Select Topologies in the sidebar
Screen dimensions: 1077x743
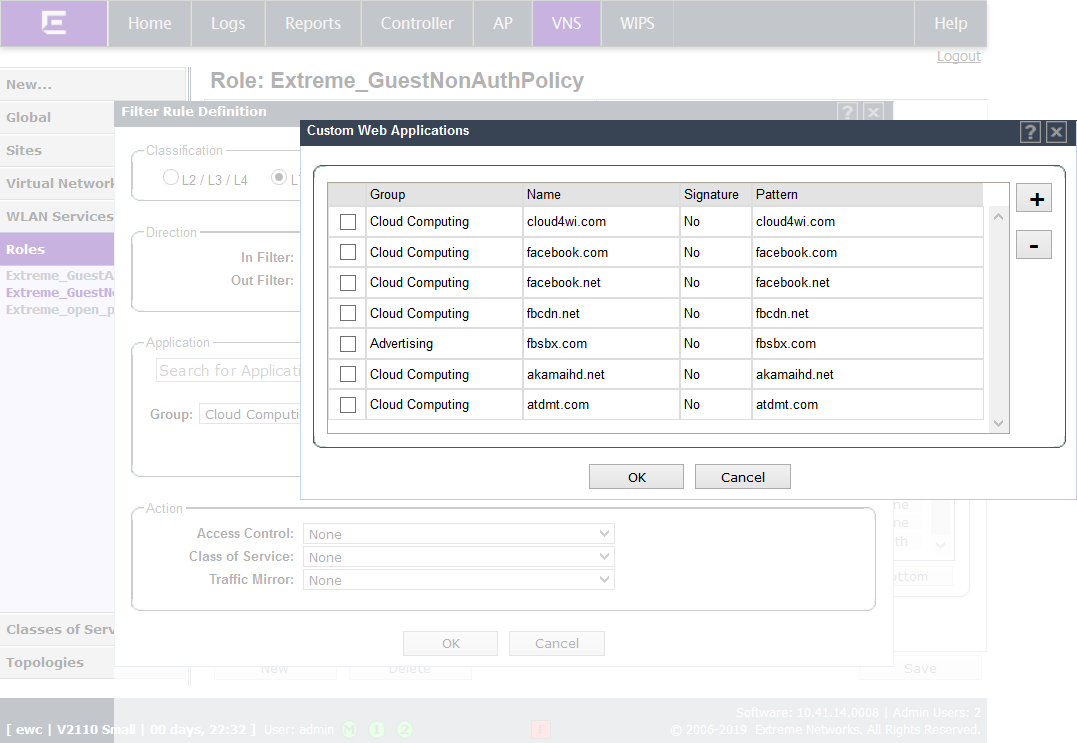point(58,663)
